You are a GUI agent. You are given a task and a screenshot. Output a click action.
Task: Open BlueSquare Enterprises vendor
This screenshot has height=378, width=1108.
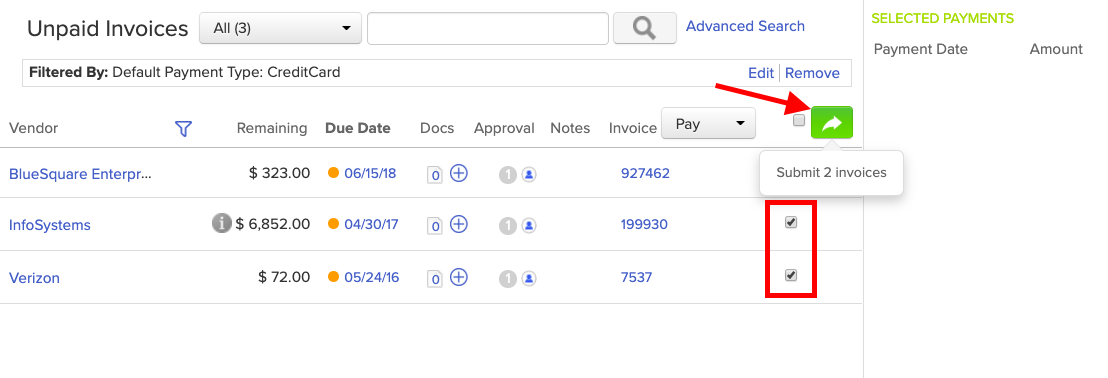click(80, 174)
